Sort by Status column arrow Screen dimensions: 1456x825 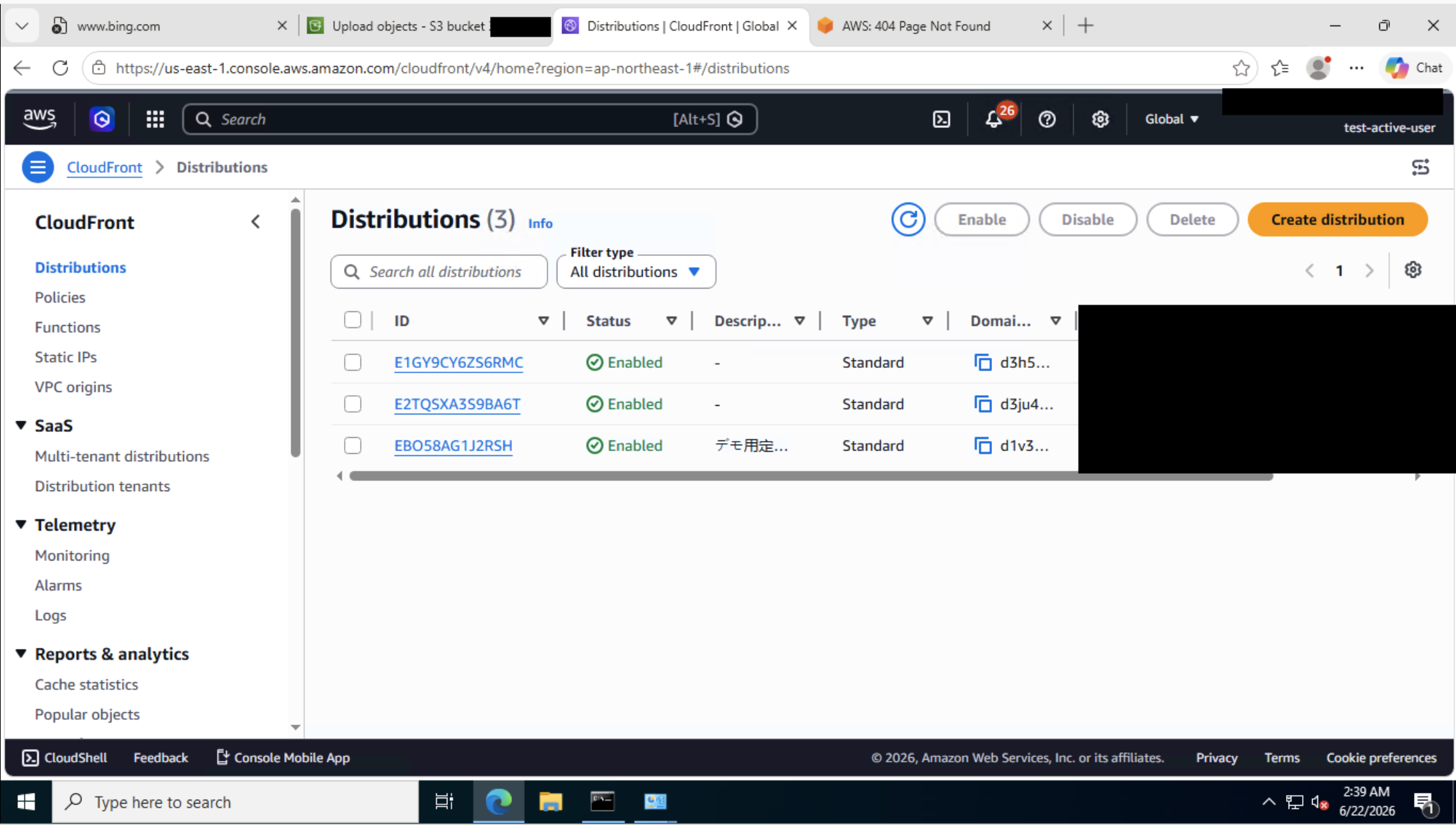671,321
